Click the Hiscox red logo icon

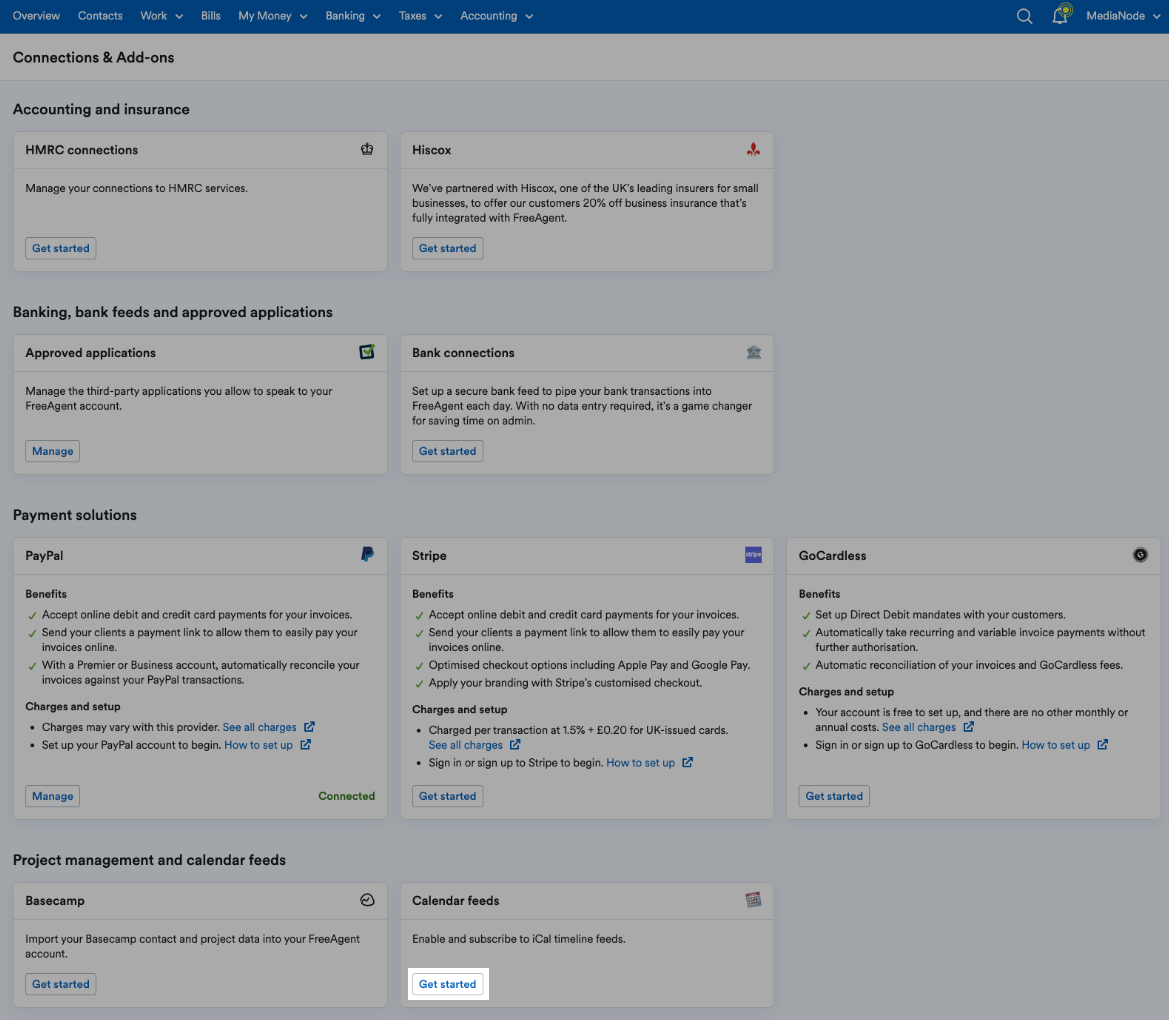tap(754, 149)
